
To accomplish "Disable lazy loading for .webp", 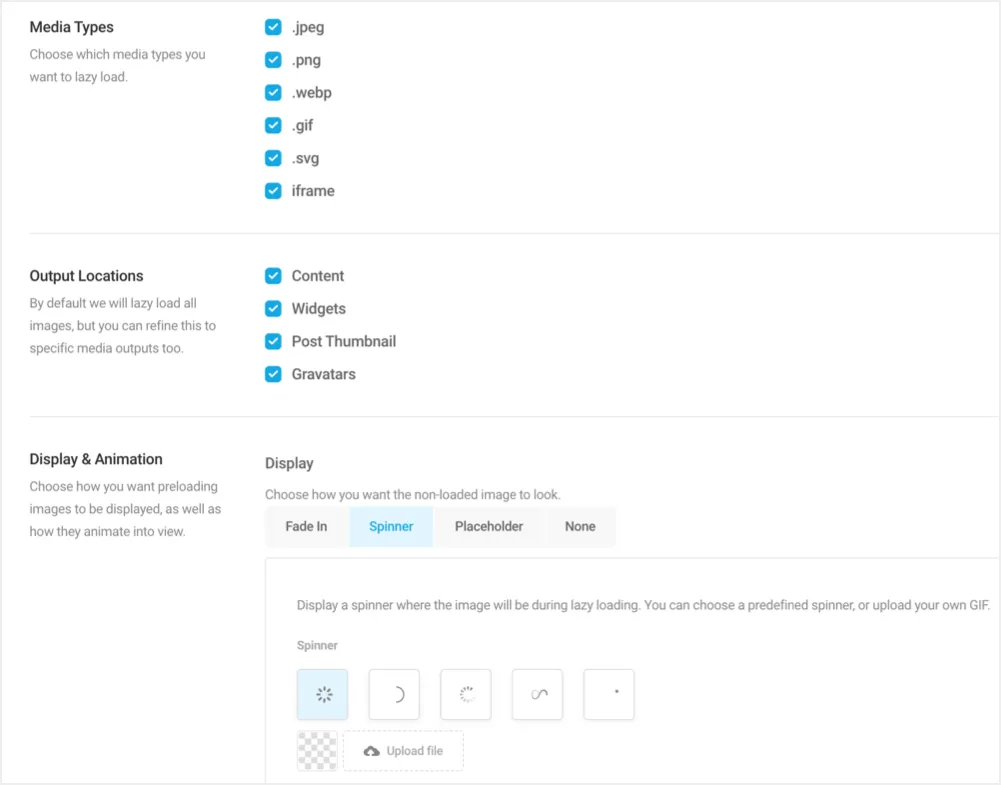I will (273, 93).
